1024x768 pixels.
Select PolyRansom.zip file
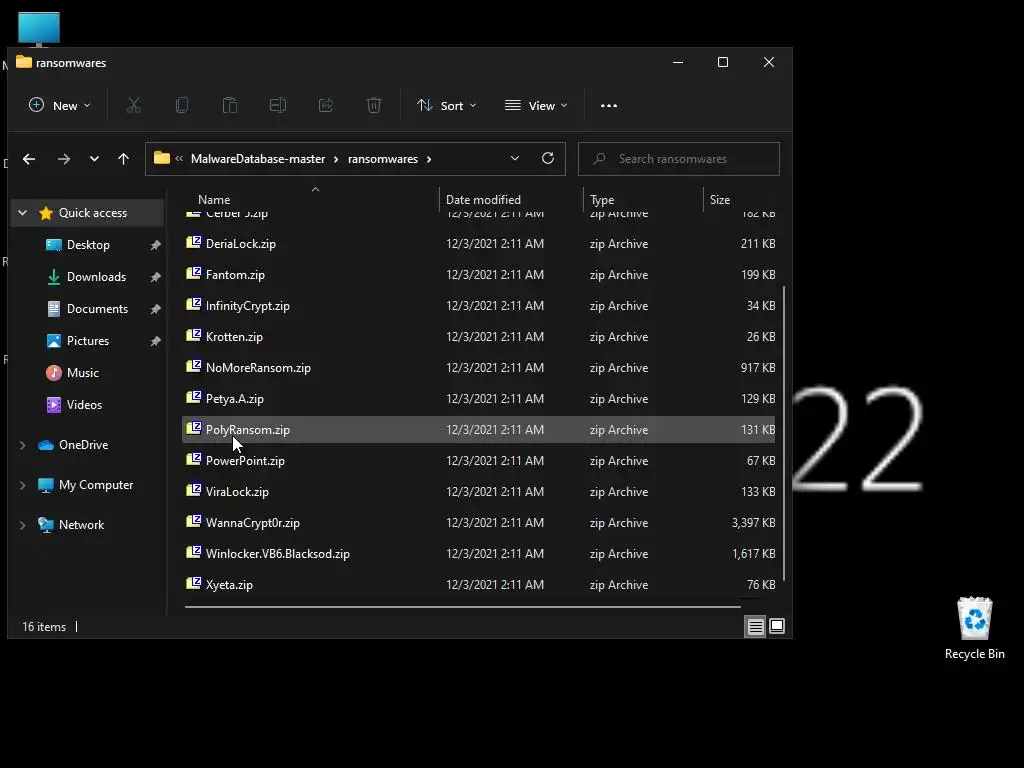tap(478, 430)
